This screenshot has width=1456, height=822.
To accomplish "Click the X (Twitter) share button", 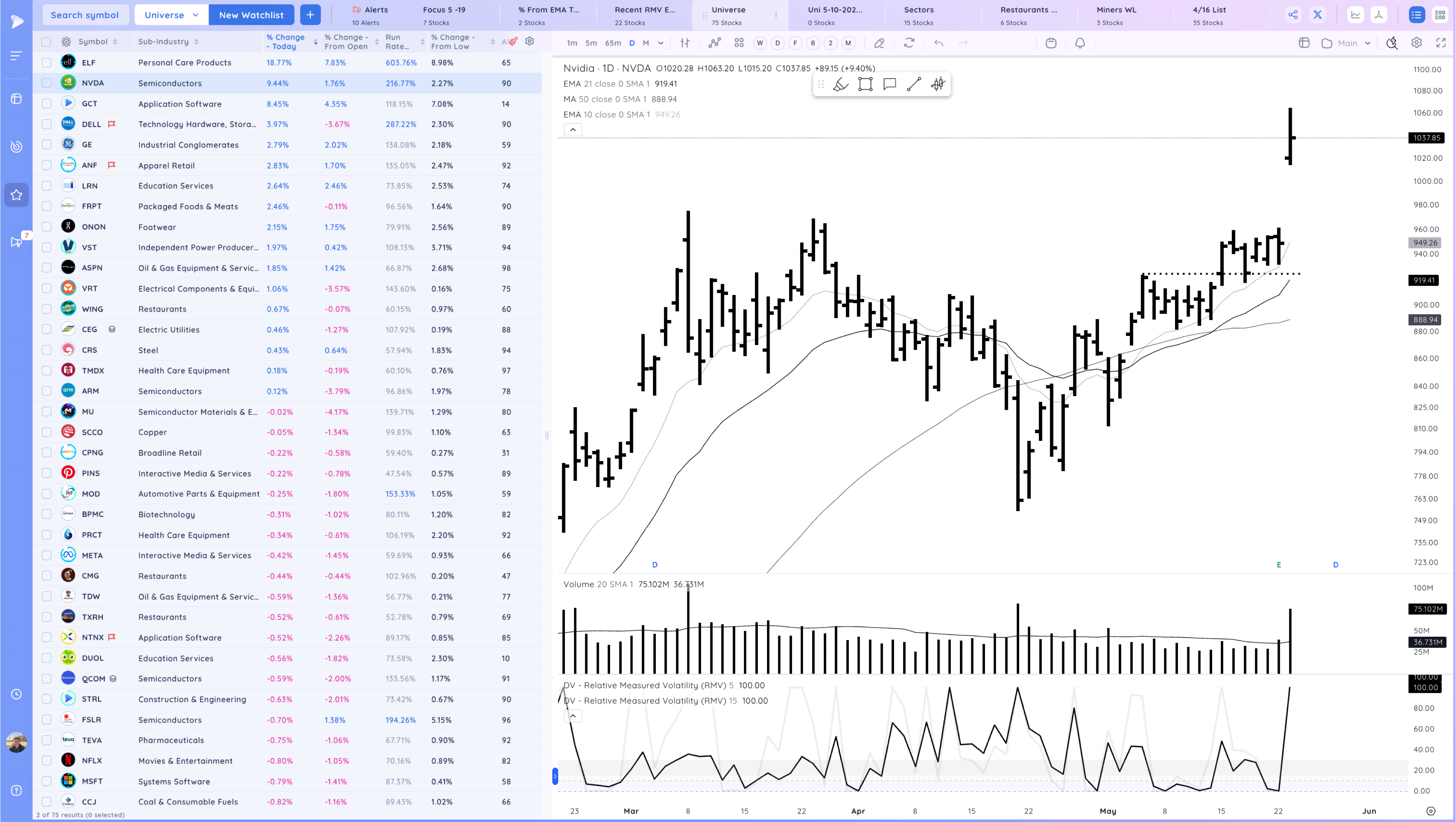I will pos(1318,15).
